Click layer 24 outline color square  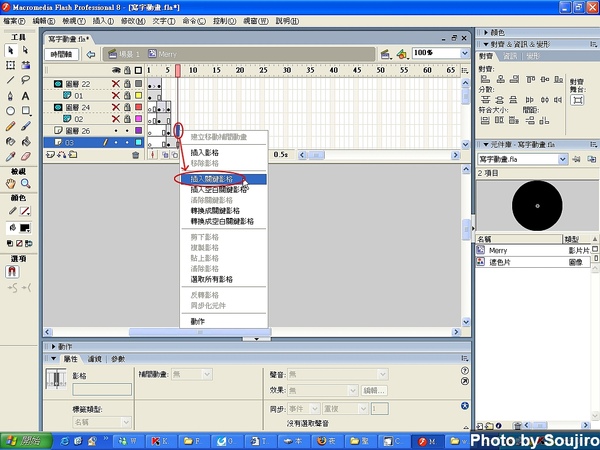click(x=139, y=107)
